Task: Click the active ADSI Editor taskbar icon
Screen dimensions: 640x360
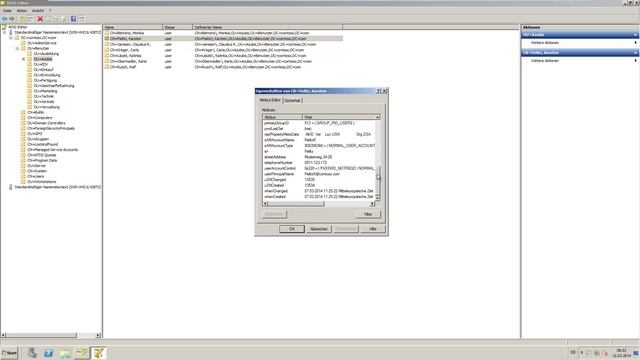Action: tap(98, 353)
